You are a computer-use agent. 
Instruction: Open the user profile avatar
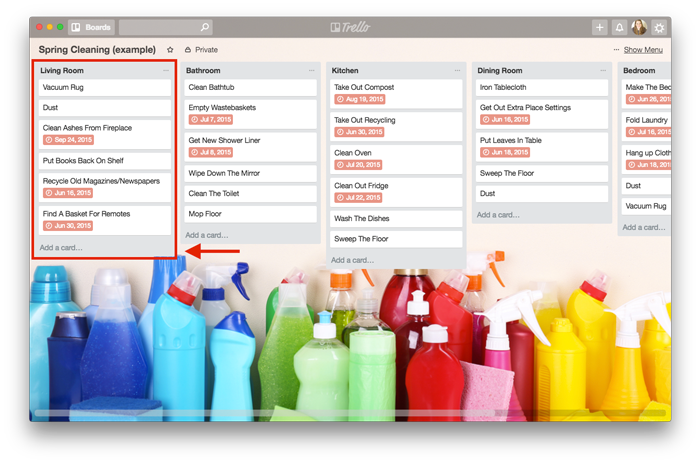pyautogui.click(x=639, y=27)
